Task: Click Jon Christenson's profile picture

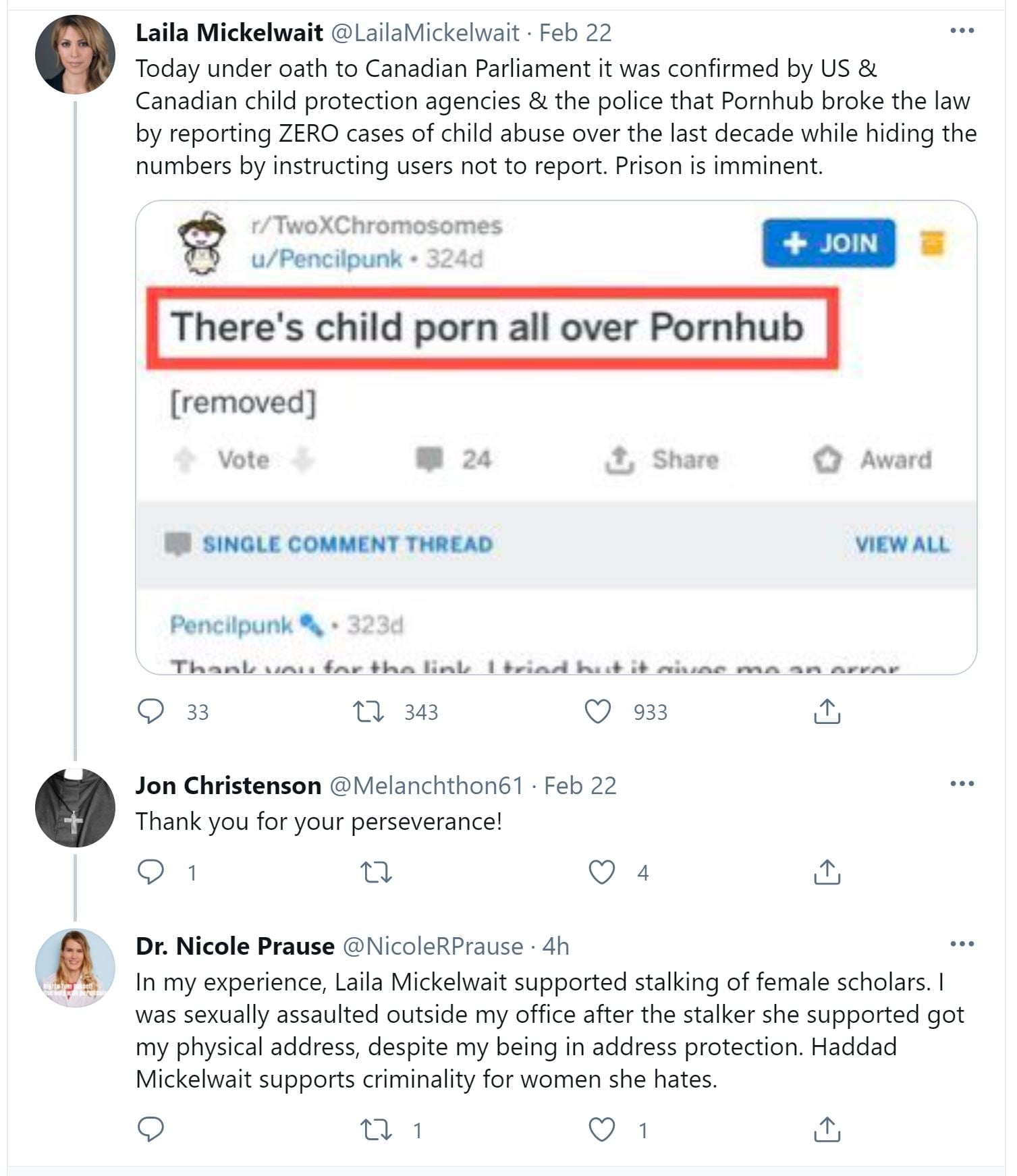Action: click(x=75, y=808)
